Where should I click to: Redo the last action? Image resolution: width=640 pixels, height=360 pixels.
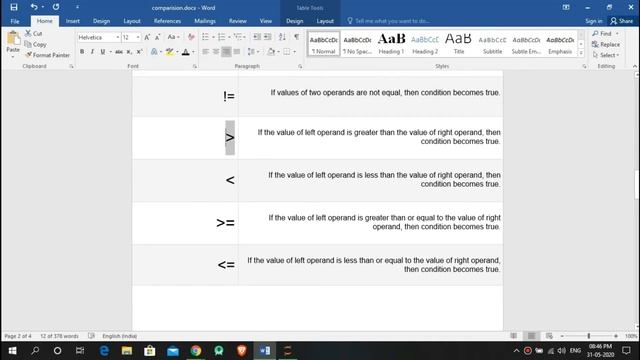click(x=56, y=7)
